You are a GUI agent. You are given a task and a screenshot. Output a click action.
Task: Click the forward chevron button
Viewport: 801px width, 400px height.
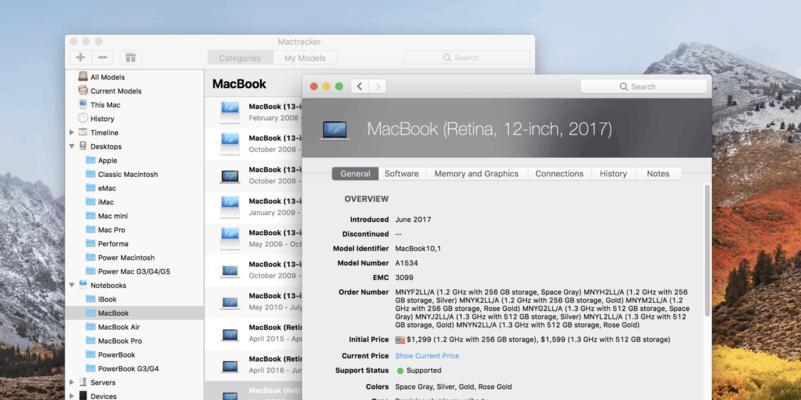[377, 86]
